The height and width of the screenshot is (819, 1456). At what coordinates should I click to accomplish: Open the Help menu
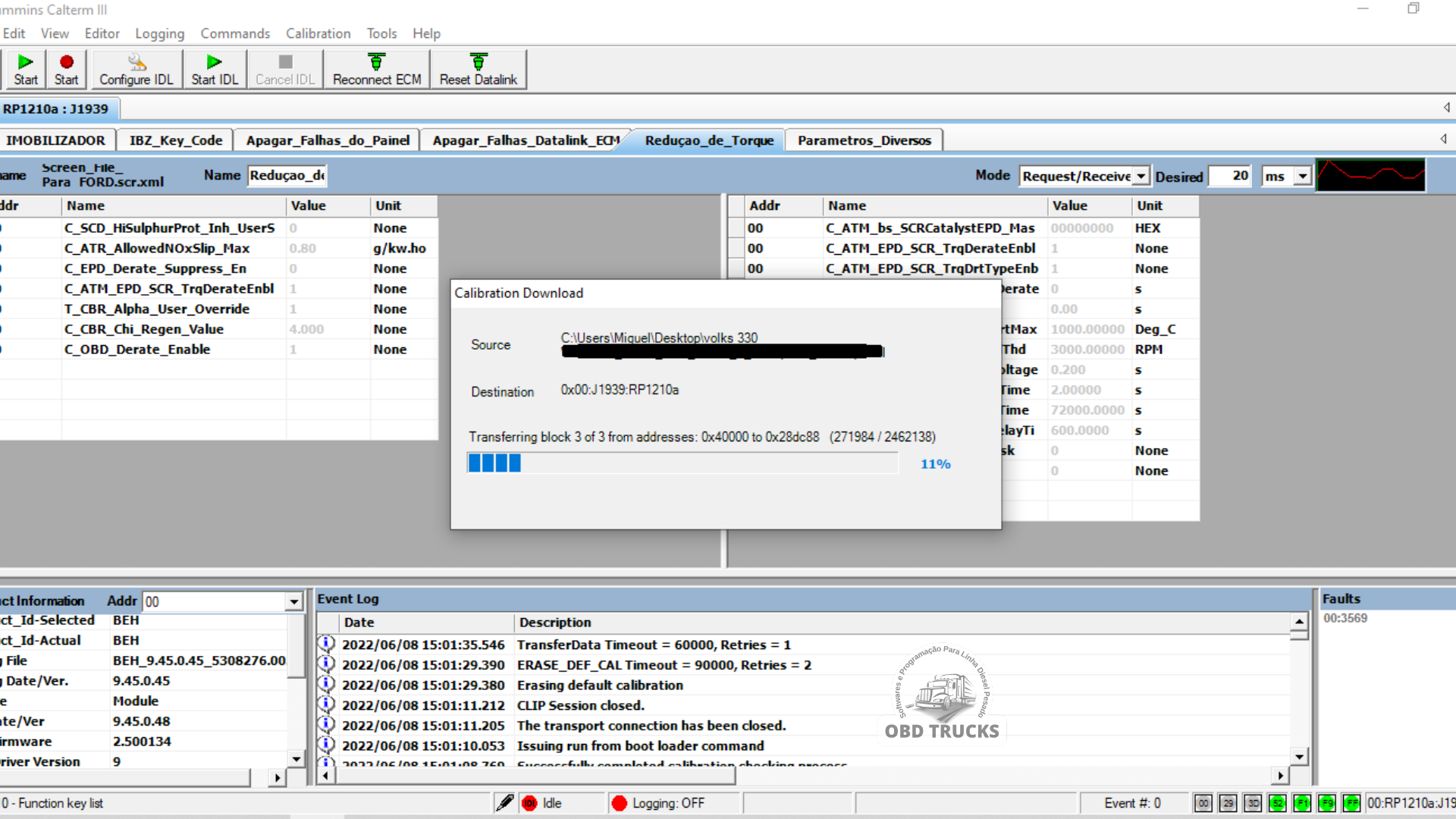pos(426,33)
